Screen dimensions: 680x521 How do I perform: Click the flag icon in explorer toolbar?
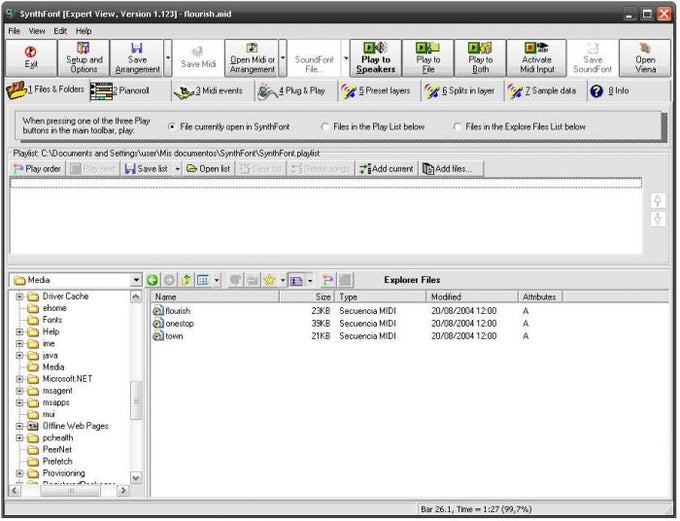tap(328, 280)
